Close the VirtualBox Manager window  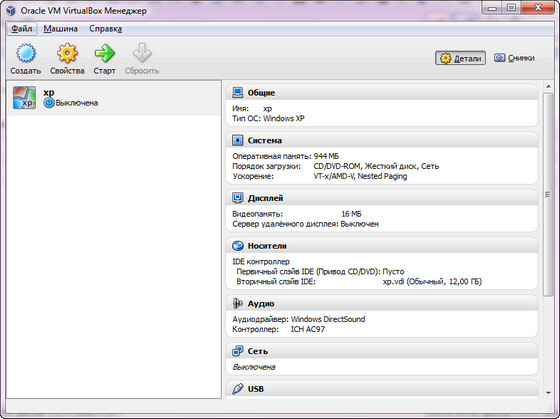click(538, 8)
